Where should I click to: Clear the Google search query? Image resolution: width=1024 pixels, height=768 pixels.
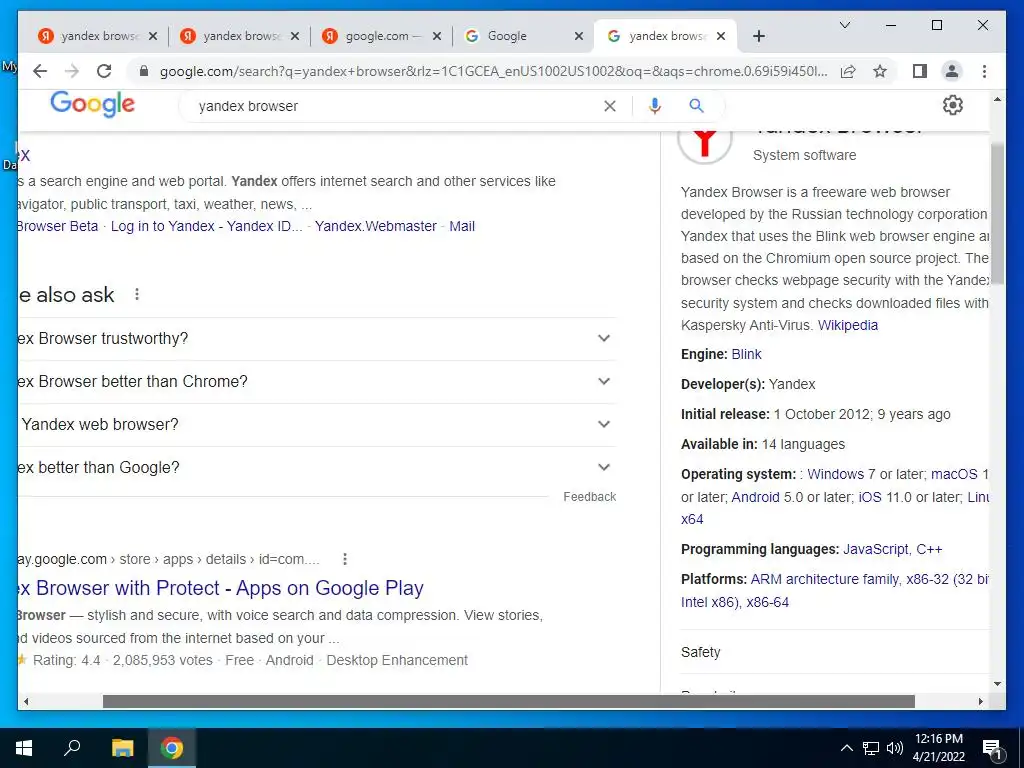click(610, 106)
